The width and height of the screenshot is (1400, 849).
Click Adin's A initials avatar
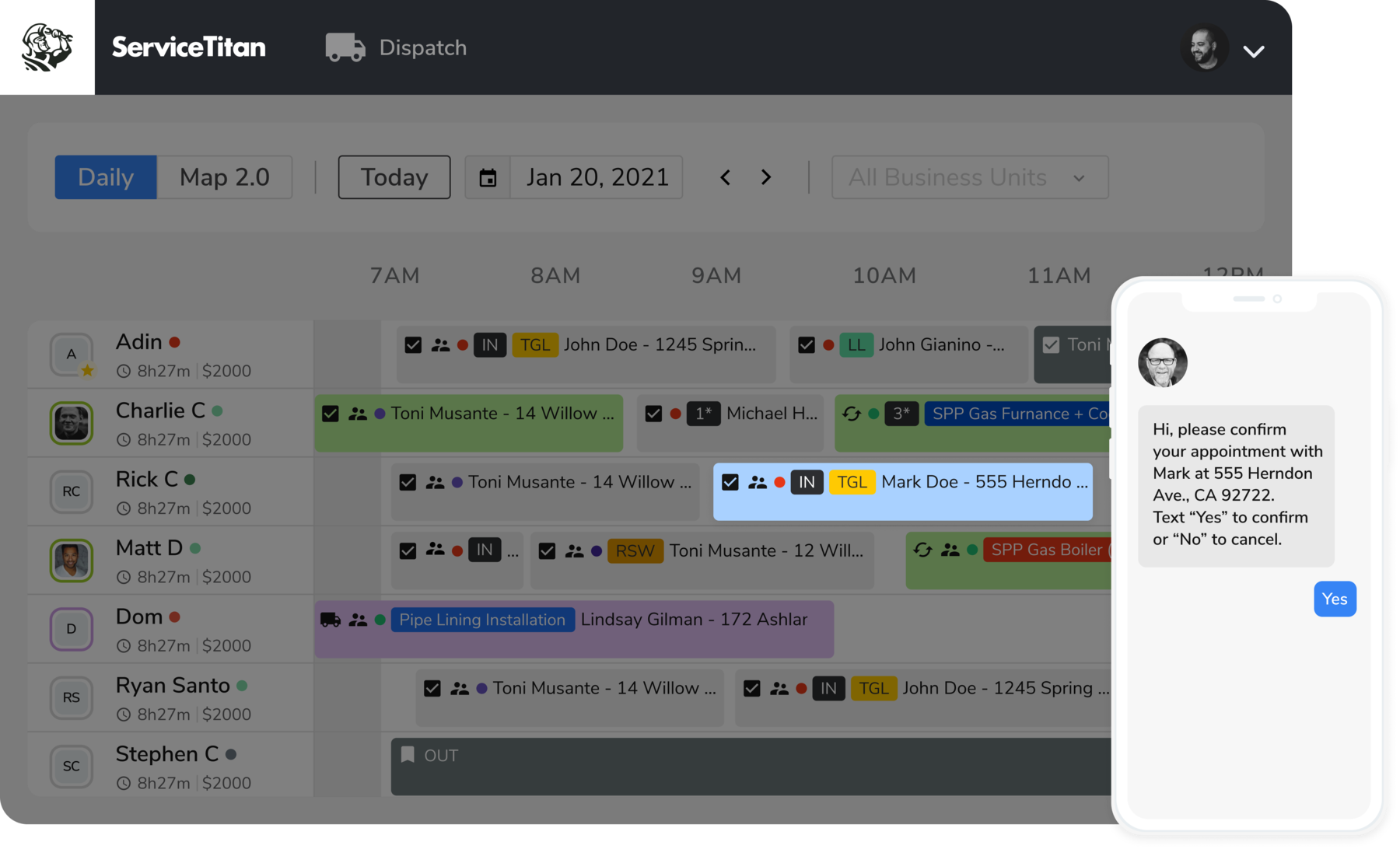(x=72, y=355)
